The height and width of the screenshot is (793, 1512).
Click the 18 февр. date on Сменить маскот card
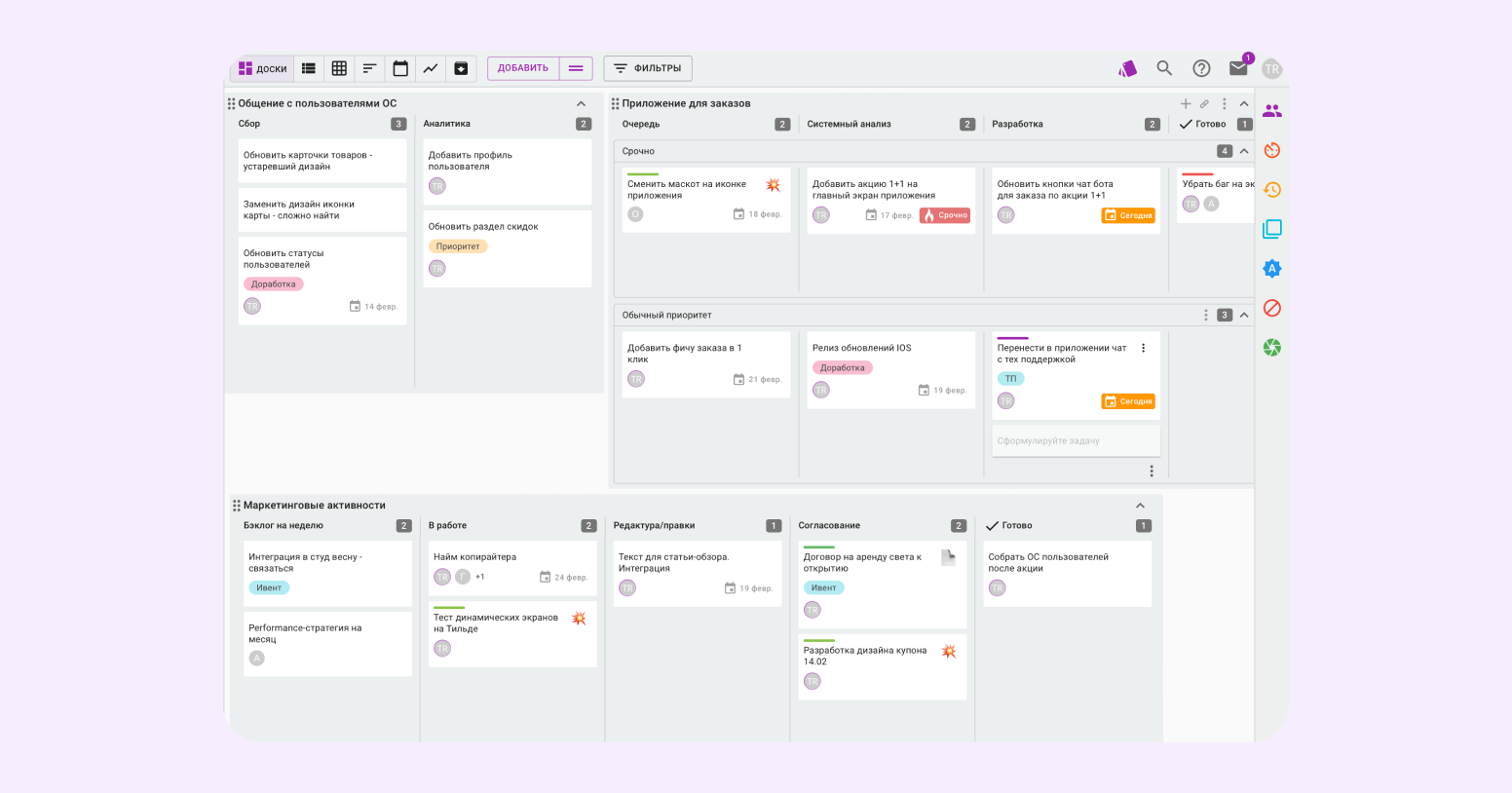(x=758, y=214)
